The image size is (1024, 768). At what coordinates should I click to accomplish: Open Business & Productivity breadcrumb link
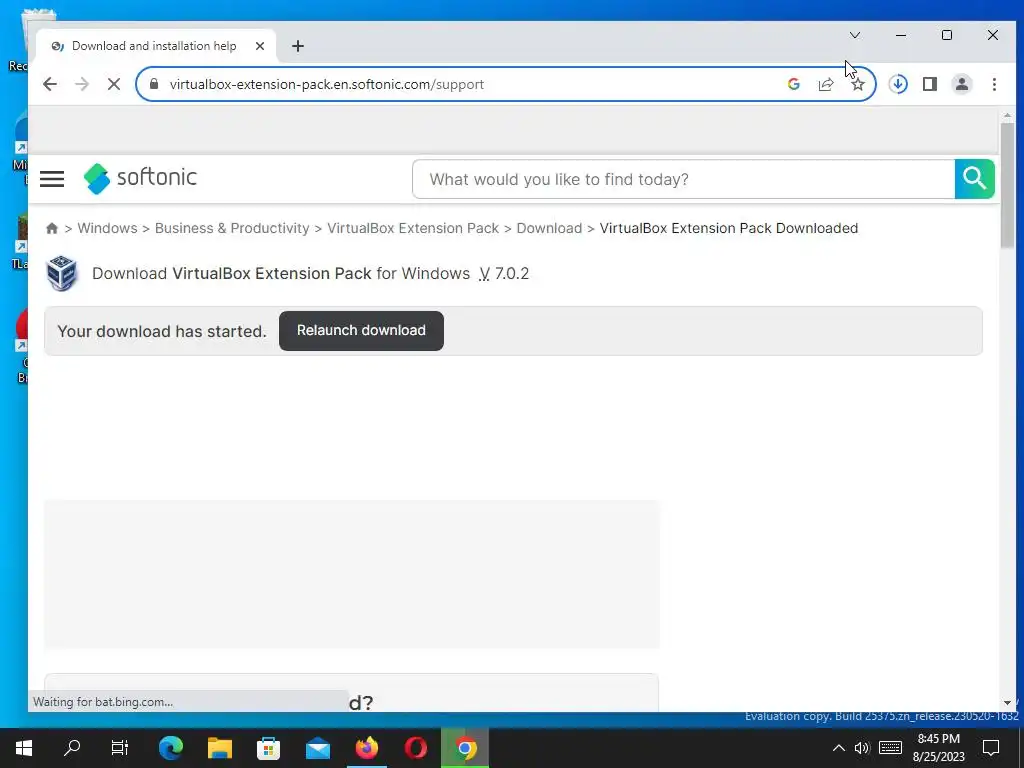pyautogui.click(x=232, y=229)
